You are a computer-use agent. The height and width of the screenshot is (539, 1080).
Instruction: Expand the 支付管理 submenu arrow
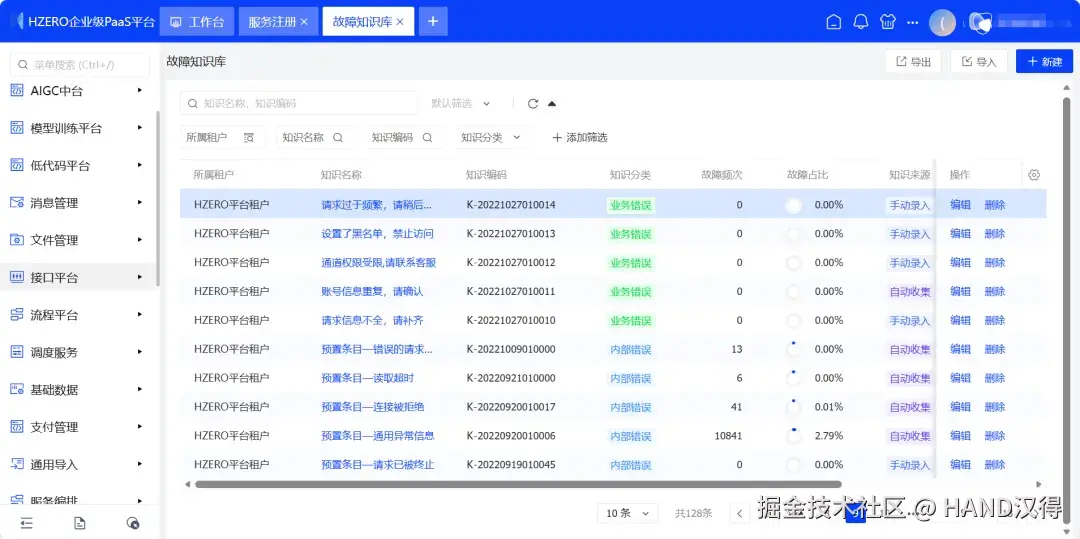[140, 427]
